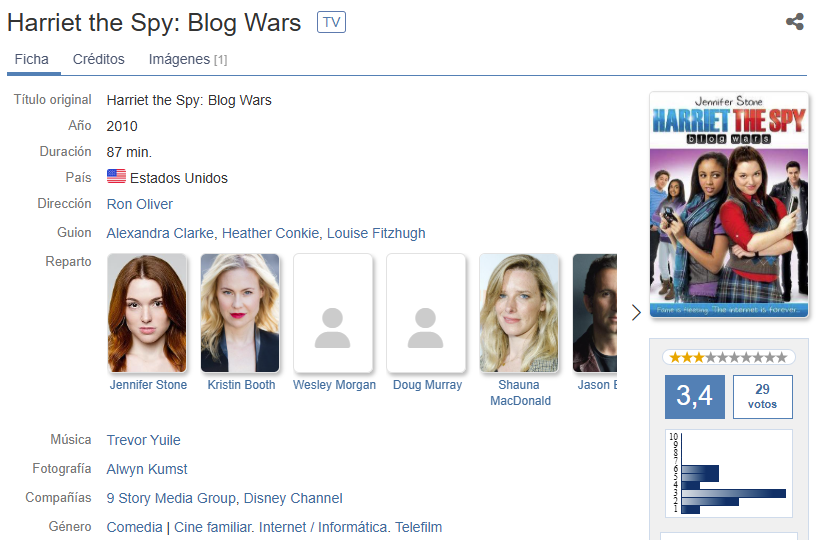Open Shauna MacDonald name link
The image size is (820, 540).
(520, 393)
